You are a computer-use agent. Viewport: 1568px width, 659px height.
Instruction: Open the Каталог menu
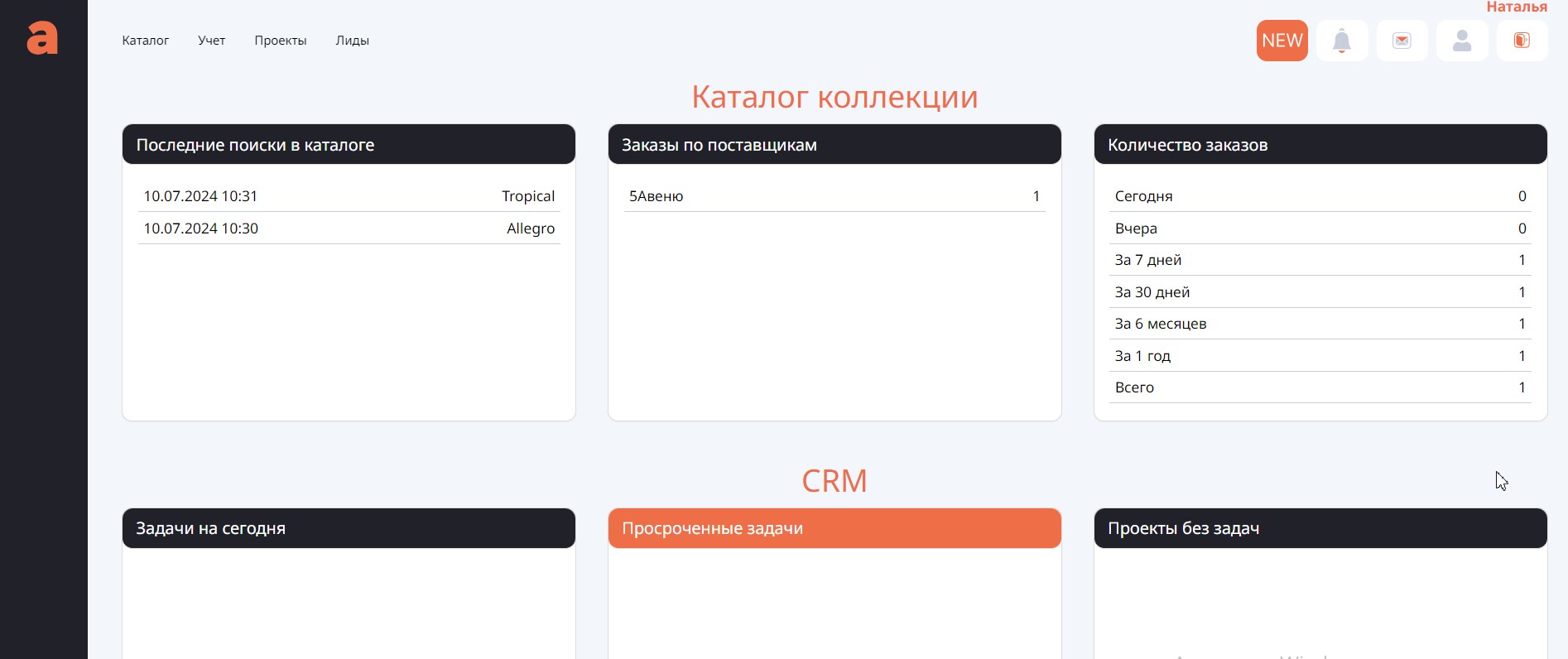click(x=146, y=41)
